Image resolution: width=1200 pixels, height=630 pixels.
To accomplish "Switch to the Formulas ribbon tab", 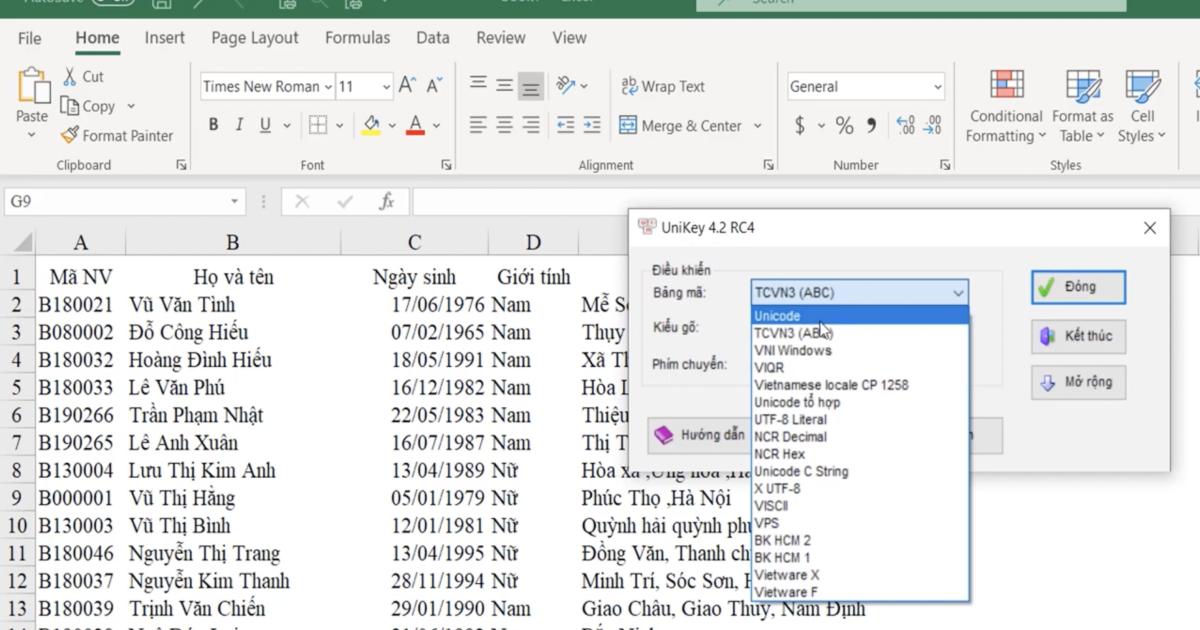I will pos(357,38).
